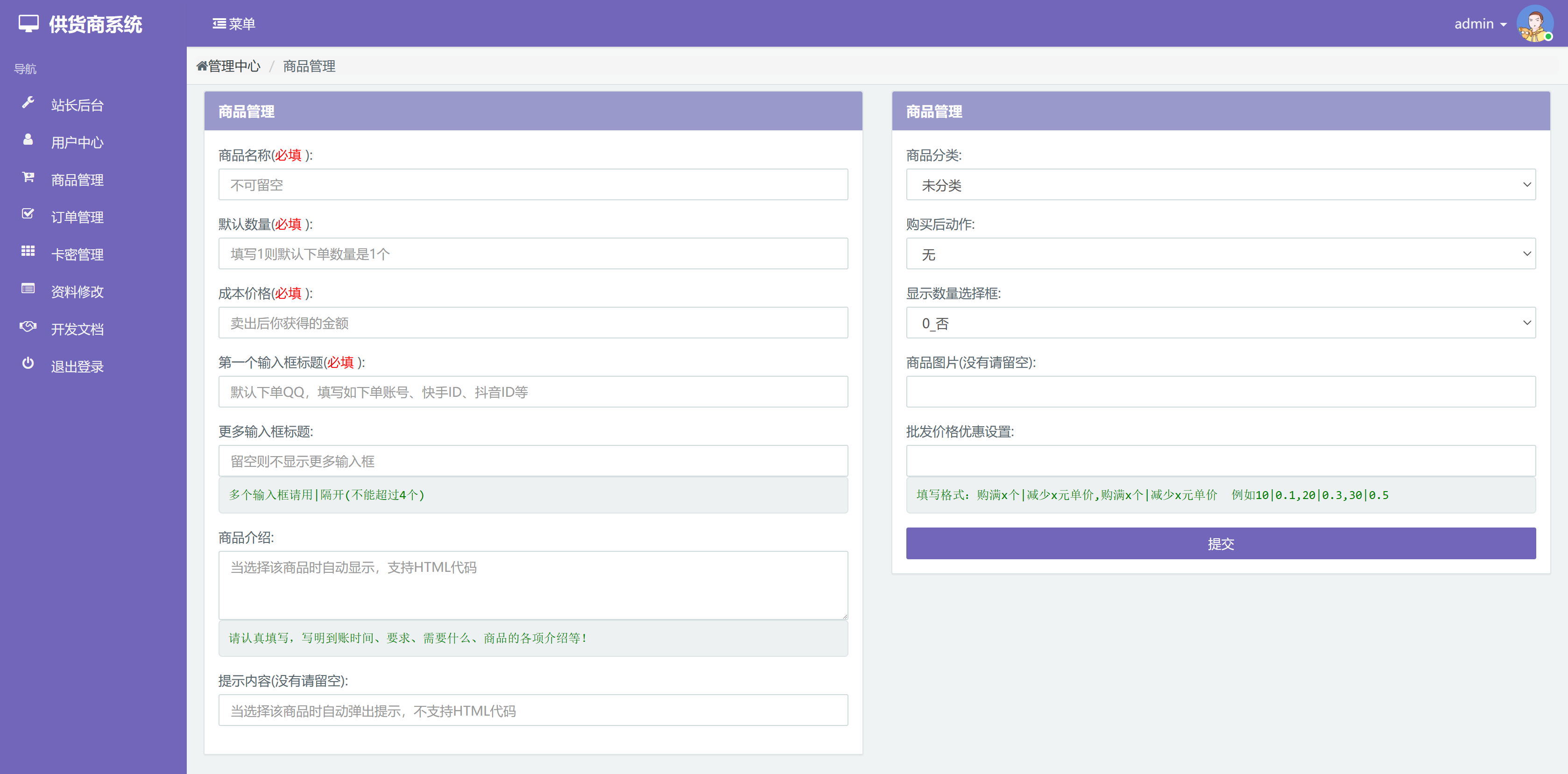
Task: Click the textarea resize handle of 商品介绍
Action: (x=844, y=616)
